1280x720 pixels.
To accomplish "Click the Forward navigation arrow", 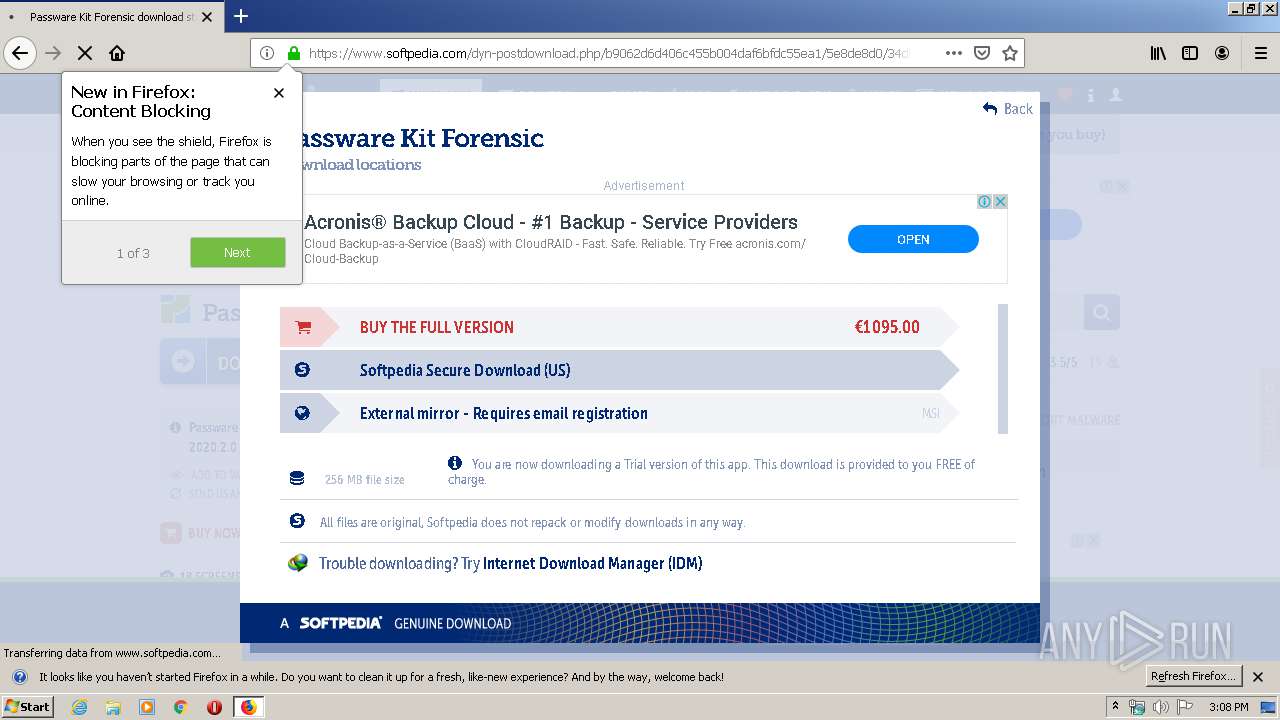I will click(53, 53).
